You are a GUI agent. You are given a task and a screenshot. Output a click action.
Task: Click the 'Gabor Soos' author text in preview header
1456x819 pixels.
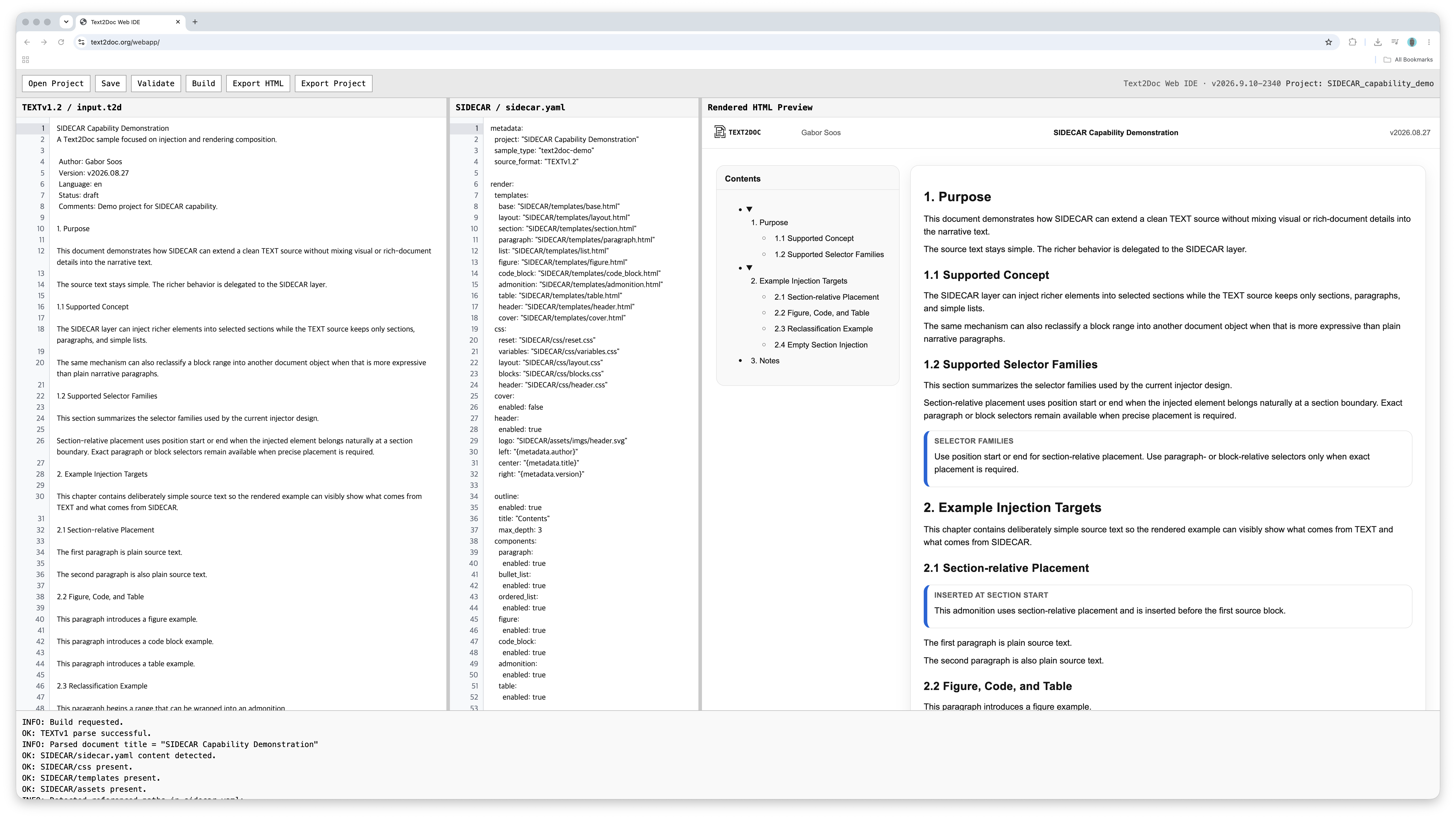[x=821, y=132]
